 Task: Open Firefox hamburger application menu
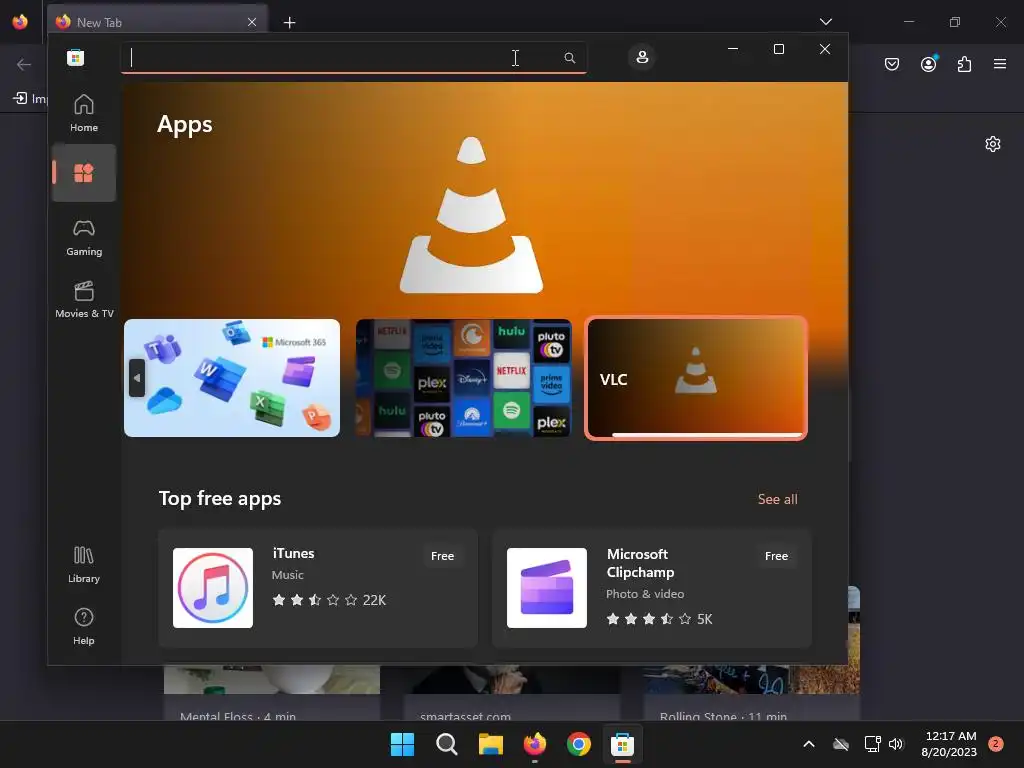(1000, 64)
